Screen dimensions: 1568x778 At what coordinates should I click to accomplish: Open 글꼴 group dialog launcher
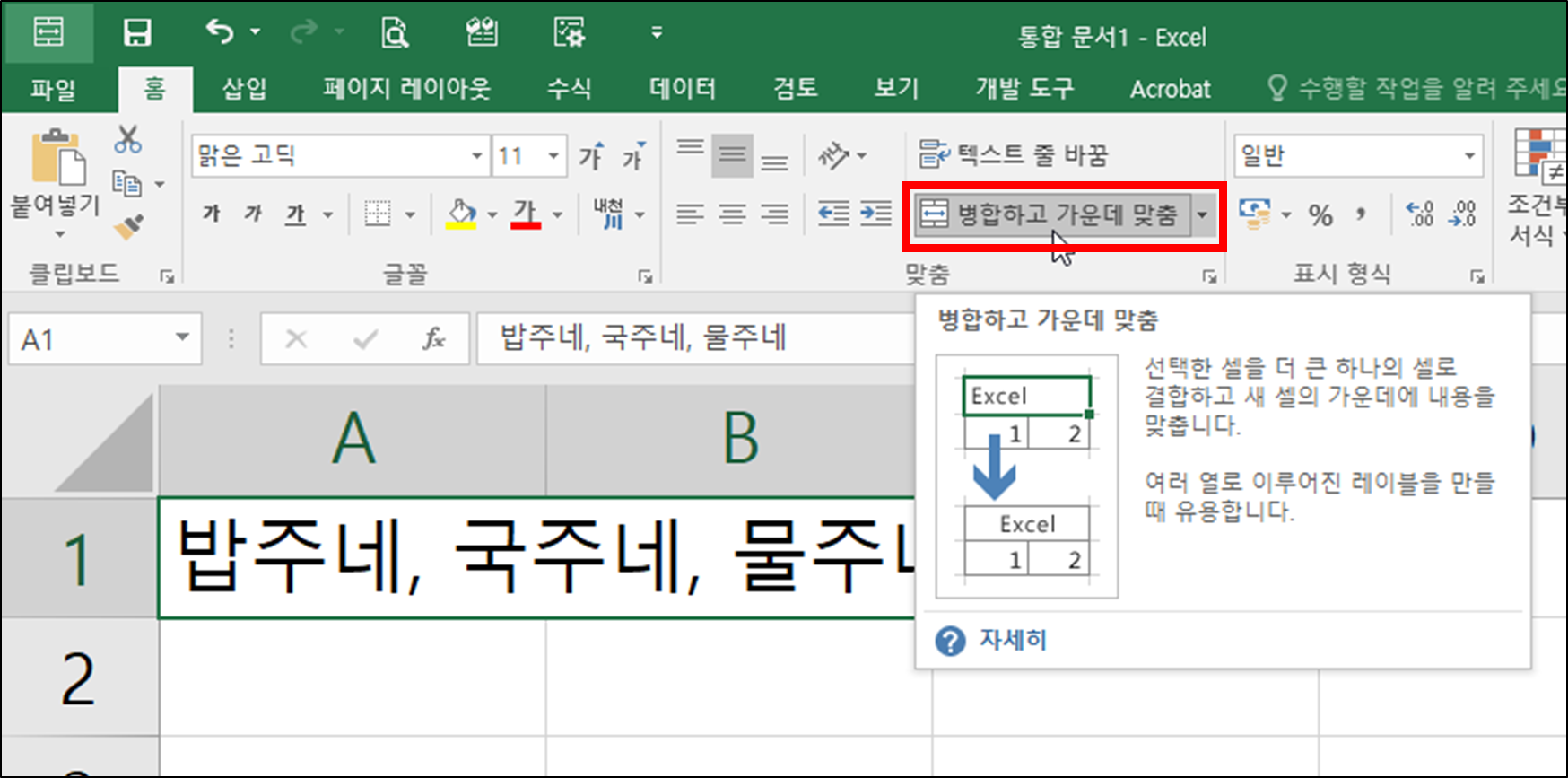pos(645,276)
